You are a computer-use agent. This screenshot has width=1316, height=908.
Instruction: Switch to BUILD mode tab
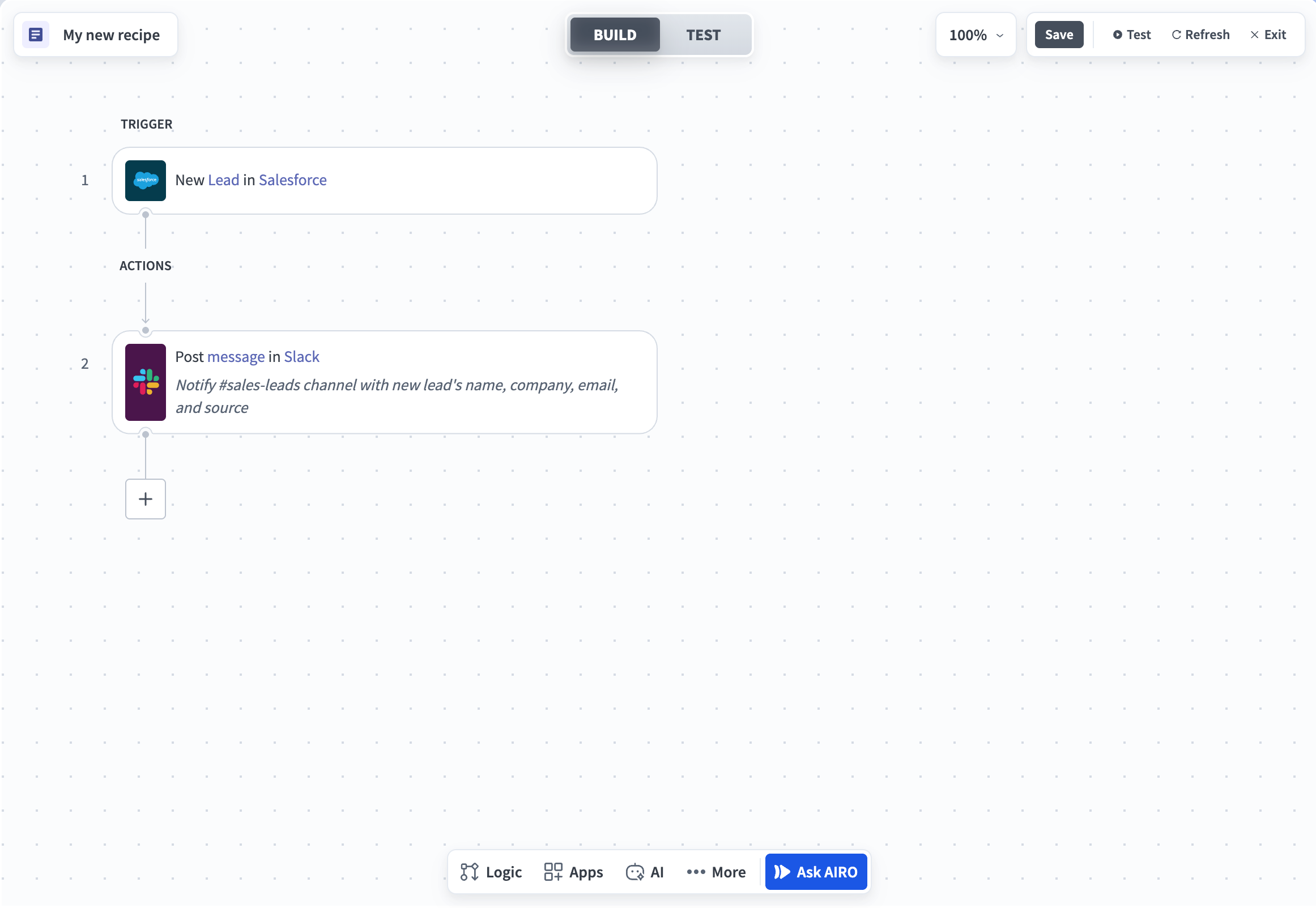pos(615,35)
